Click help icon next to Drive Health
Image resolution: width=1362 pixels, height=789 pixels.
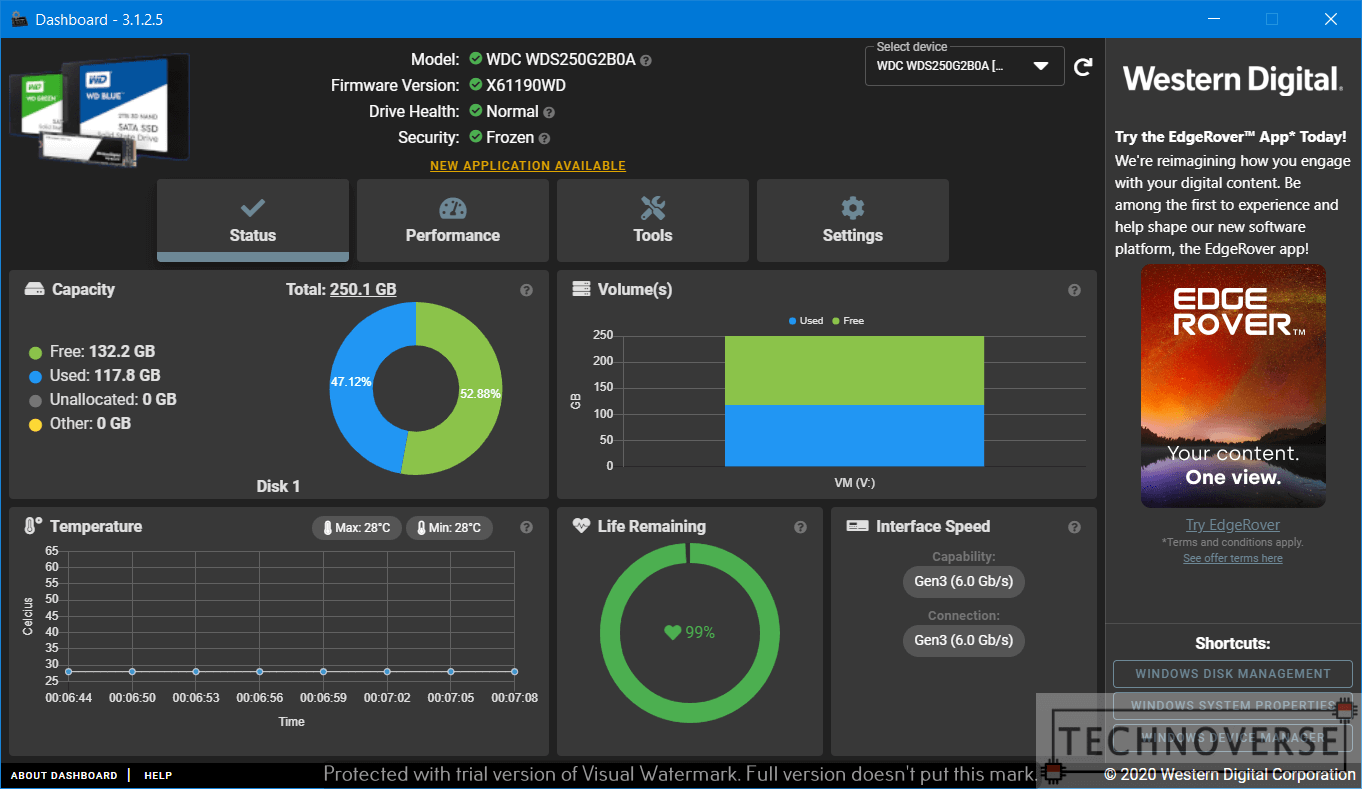[549, 113]
